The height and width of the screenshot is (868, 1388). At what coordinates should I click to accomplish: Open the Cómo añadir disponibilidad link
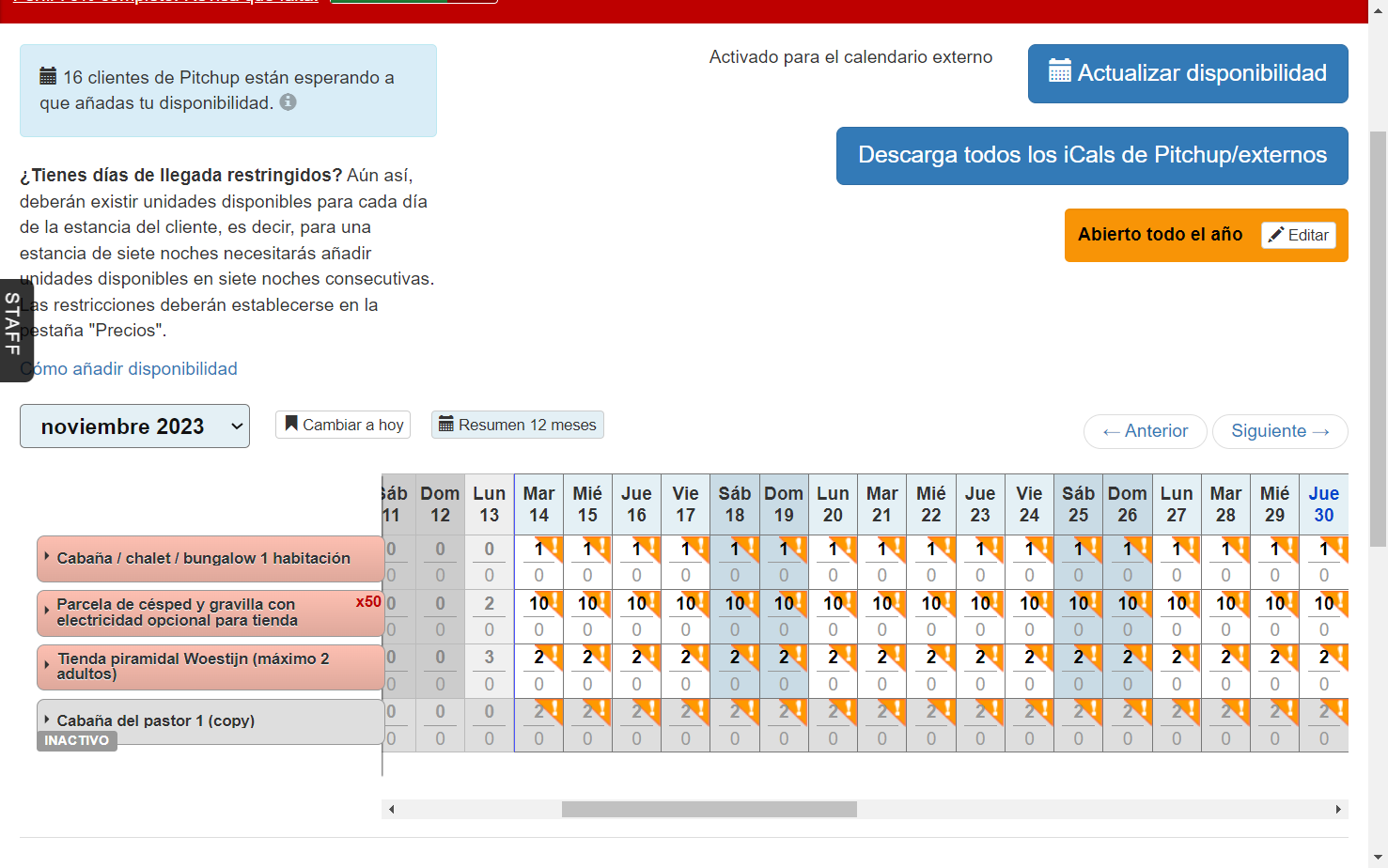coord(129,369)
